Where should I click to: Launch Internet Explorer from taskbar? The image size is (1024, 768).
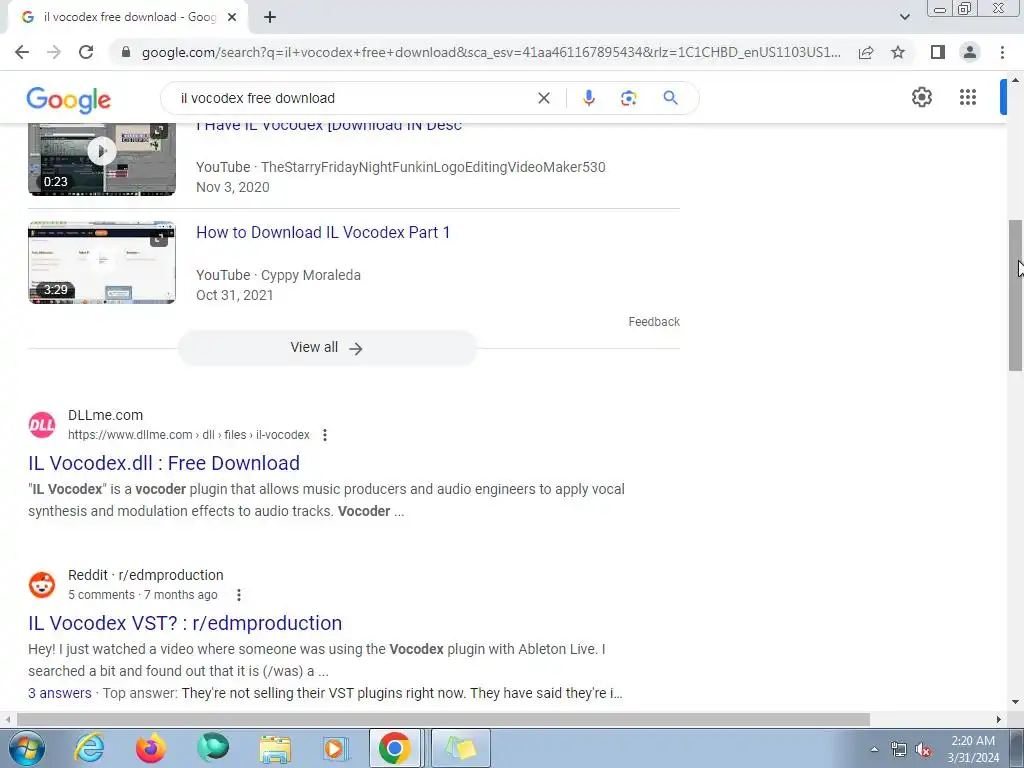pyautogui.click(x=89, y=748)
